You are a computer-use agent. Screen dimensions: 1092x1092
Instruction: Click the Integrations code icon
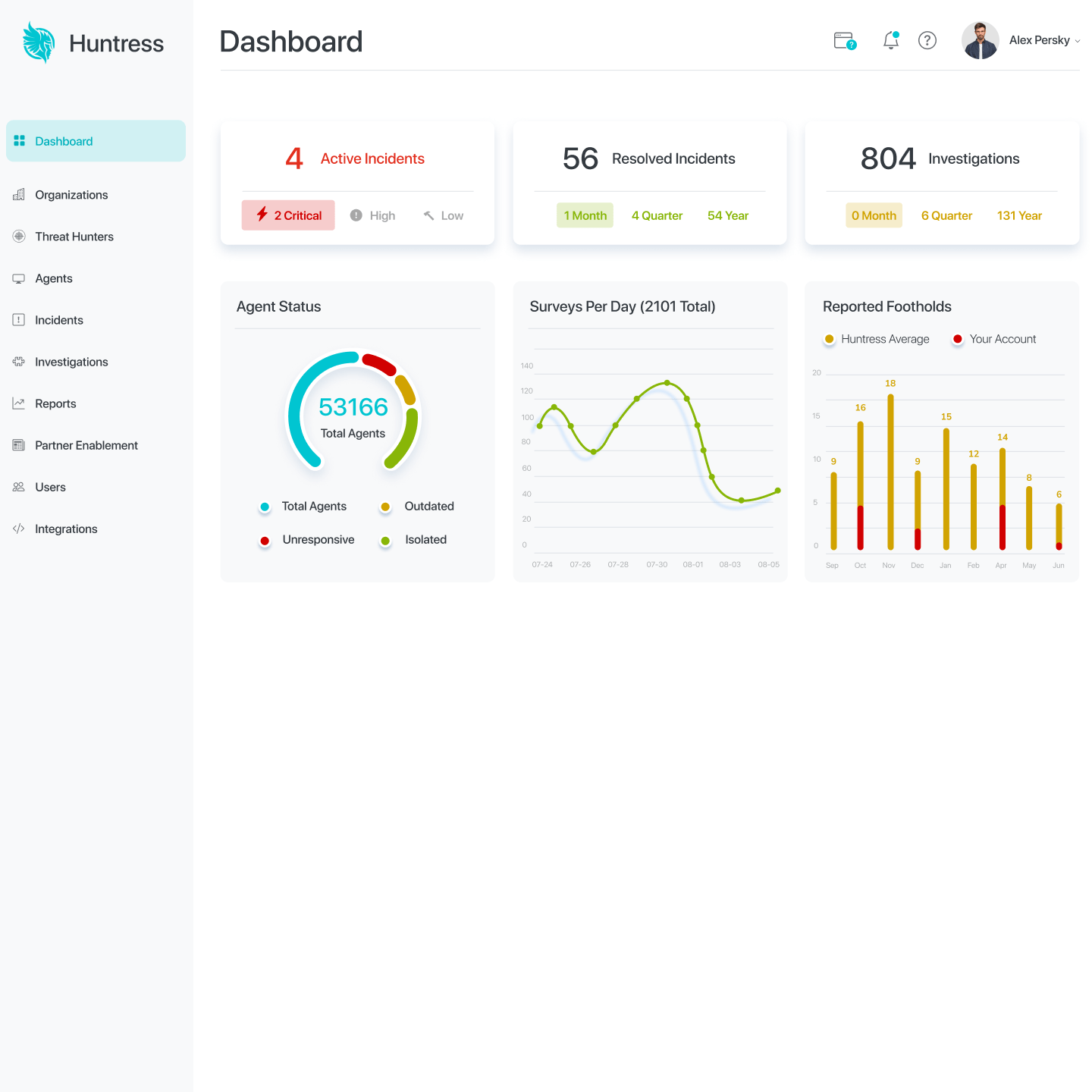pyautogui.click(x=19, y=529)
